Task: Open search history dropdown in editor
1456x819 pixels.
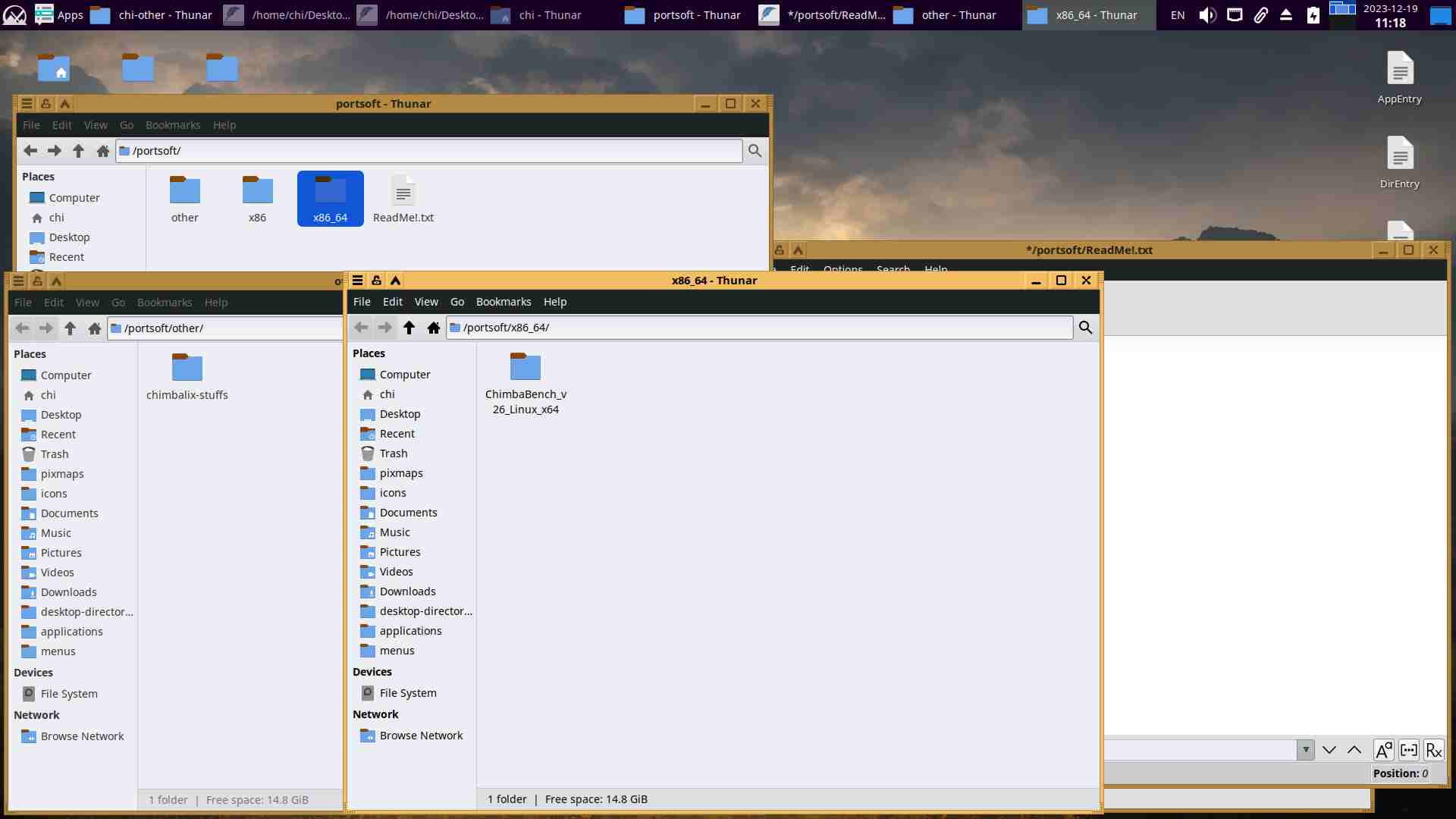Action: point(1305,750)
